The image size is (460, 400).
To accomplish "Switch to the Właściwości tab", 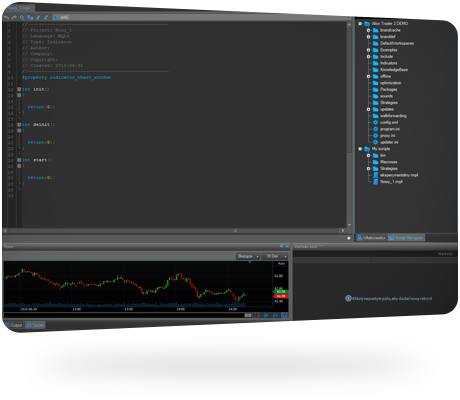I will tap(371, 238).
